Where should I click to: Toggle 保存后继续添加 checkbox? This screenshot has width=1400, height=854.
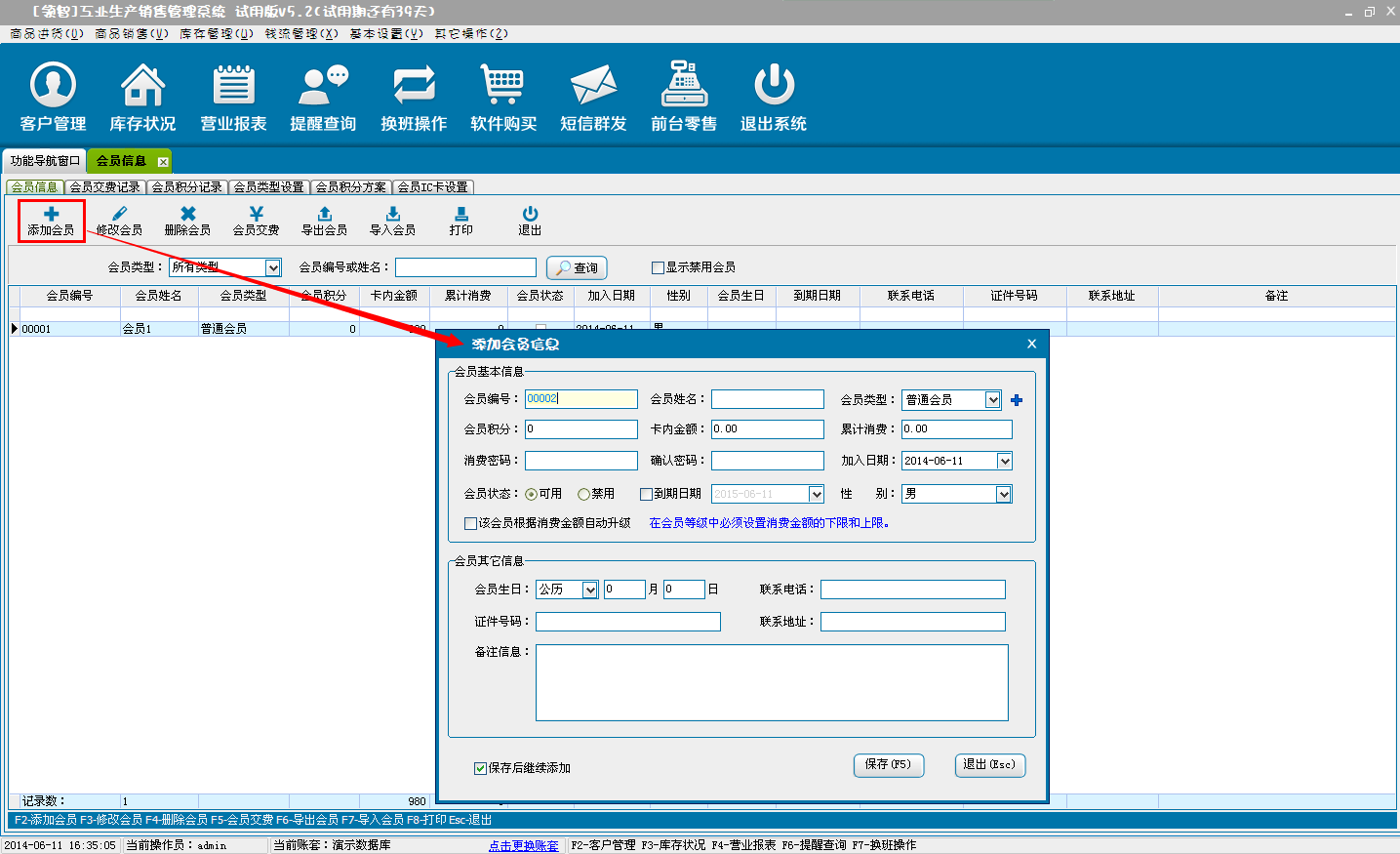(480, 769)
